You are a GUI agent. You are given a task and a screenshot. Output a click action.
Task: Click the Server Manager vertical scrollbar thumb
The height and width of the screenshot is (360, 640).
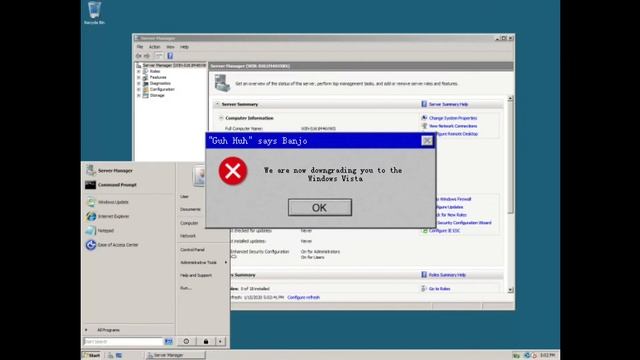coord(510,157)
